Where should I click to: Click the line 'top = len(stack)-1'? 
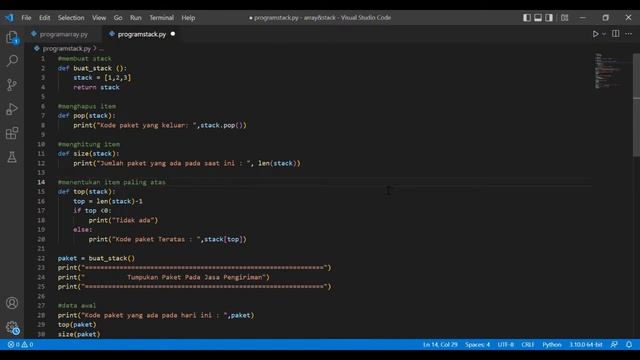(x=108, y=201)
